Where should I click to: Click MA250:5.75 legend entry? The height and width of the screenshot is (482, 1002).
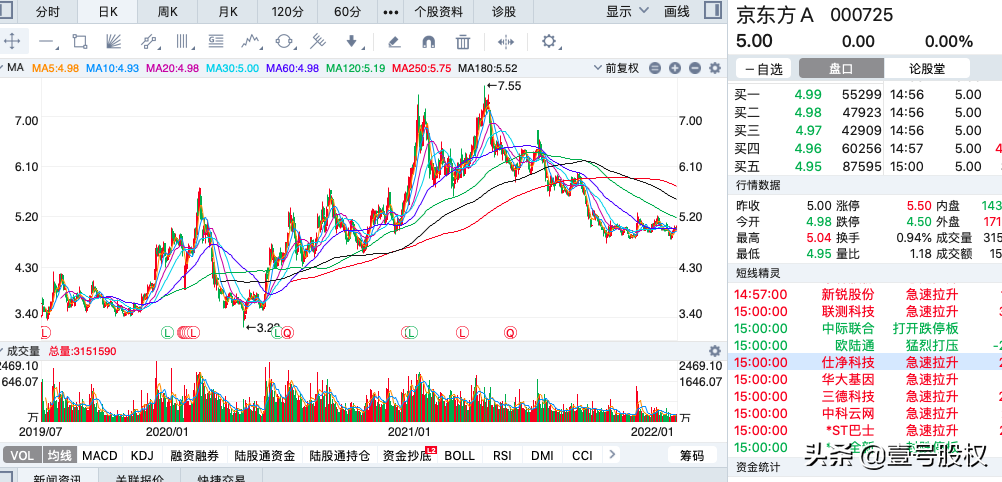click(422, 68)
